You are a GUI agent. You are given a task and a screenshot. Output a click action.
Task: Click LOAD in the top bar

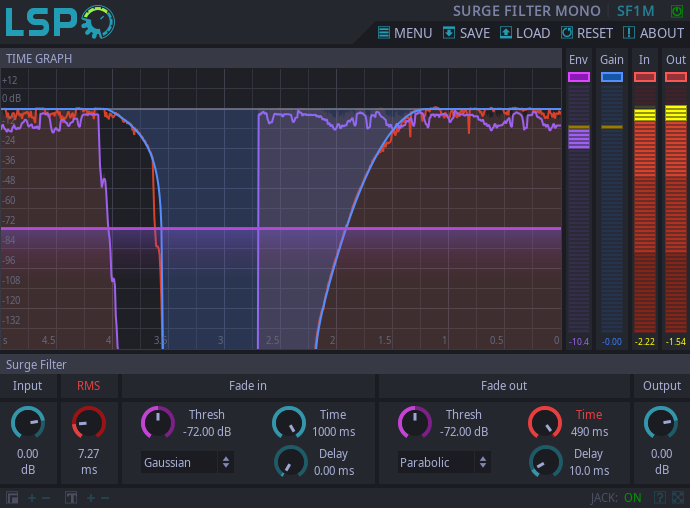click(x=525, y=33)
